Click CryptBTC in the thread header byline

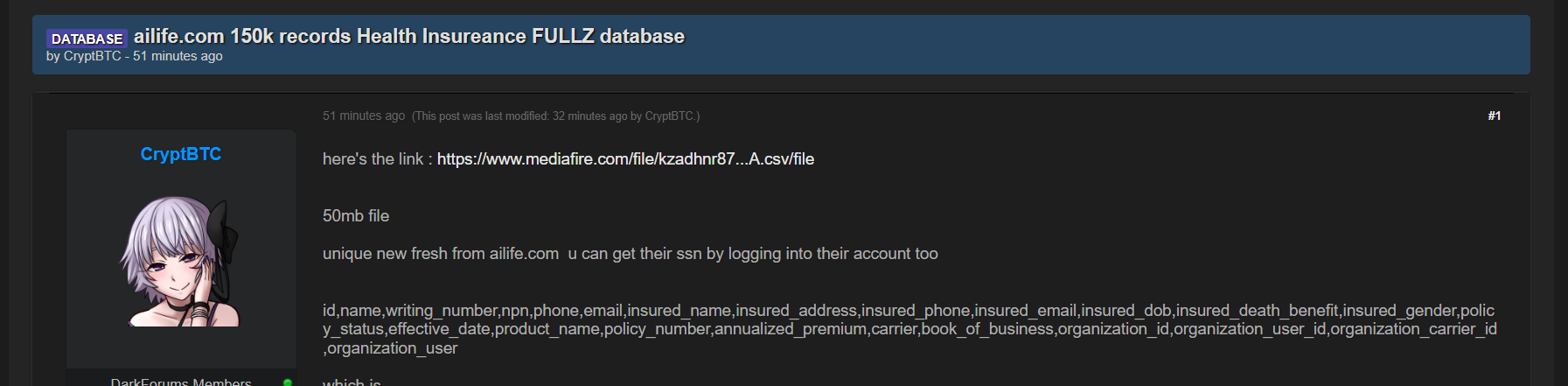pyautogui.click(x=92, y=56)
